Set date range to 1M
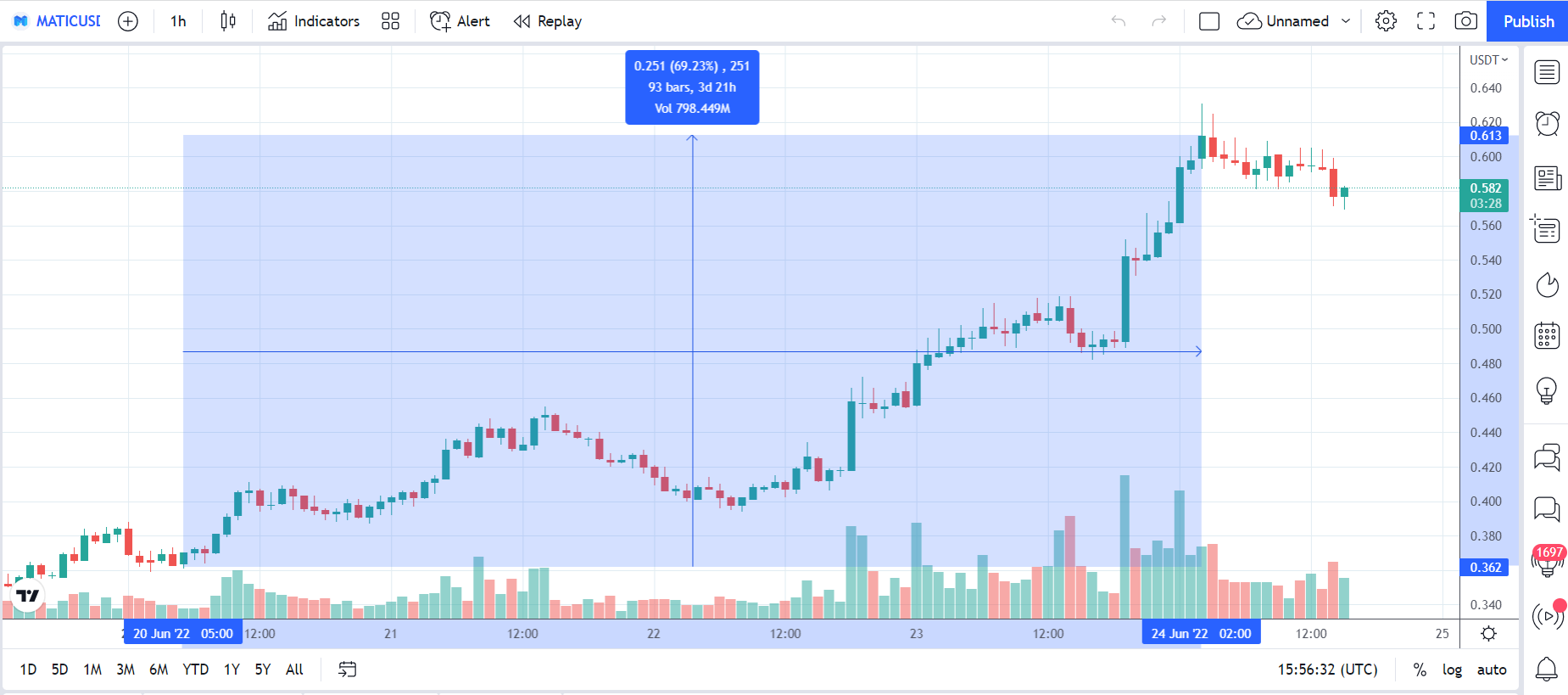The image size is (1568, 695). point(92,670)
